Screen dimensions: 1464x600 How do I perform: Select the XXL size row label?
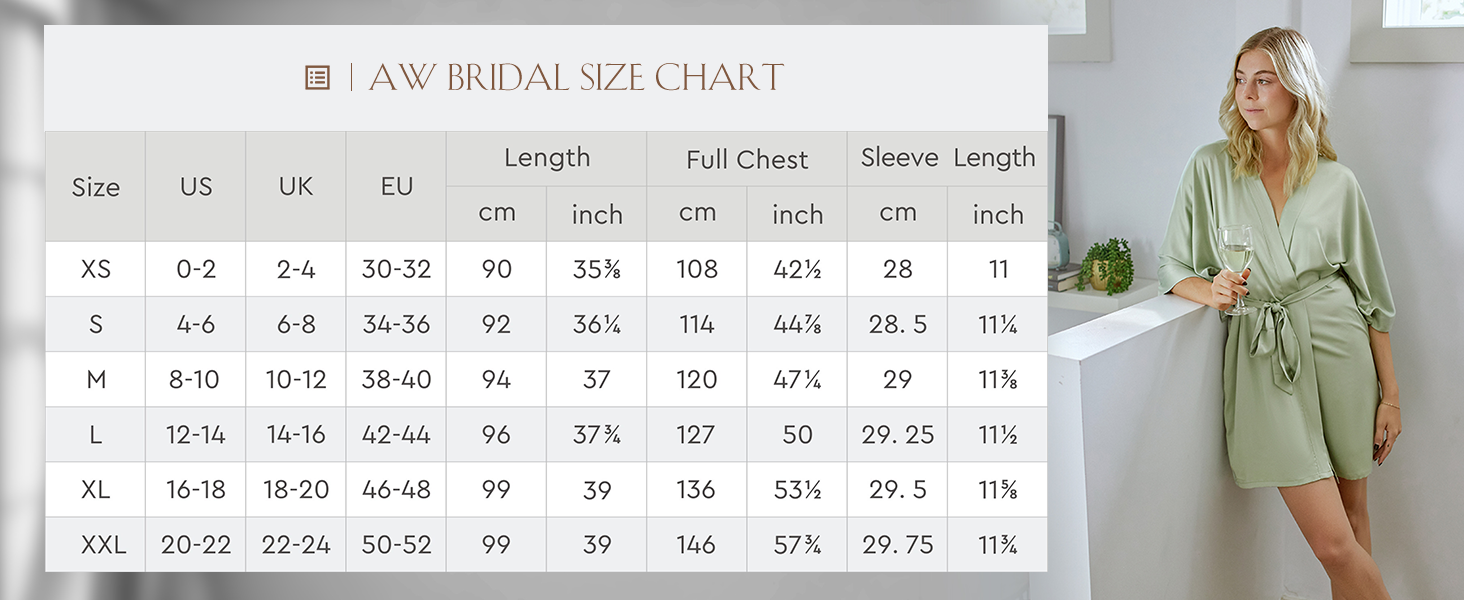pyautogui.click(x=95, y=545)
